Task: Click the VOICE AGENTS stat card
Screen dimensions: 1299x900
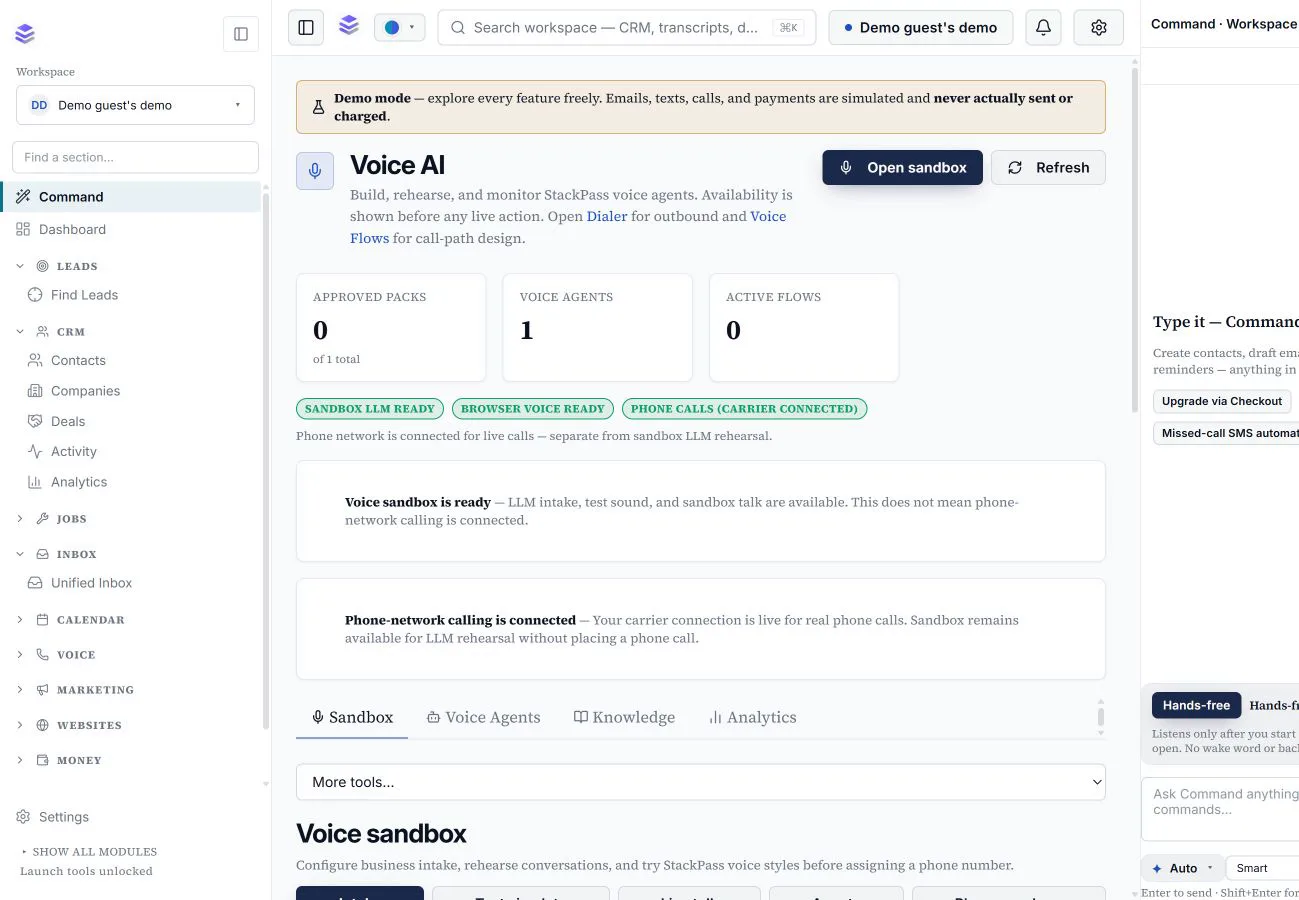Action: (x=598, y=328)
